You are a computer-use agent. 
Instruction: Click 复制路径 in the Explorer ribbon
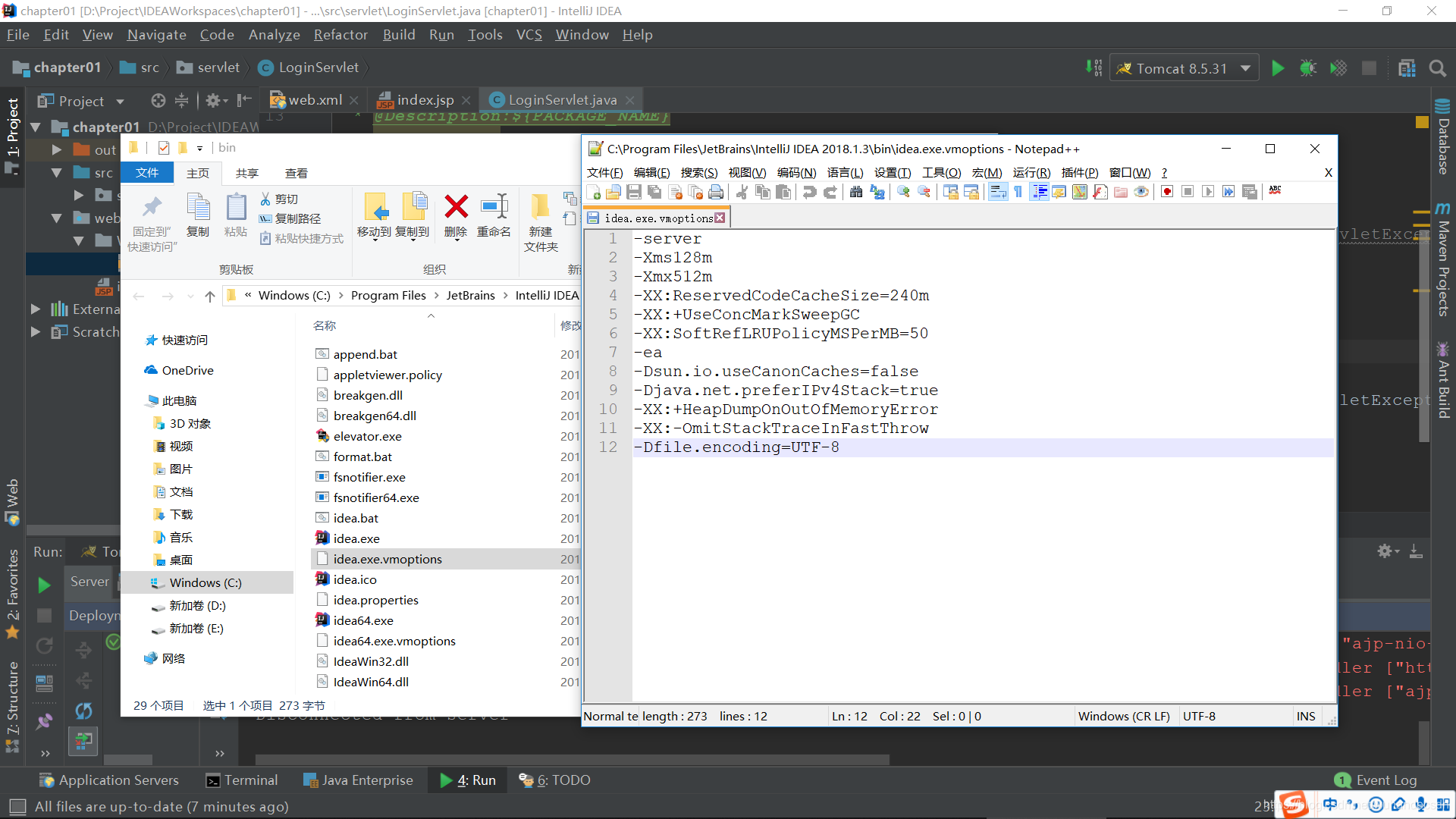point(290,218)
